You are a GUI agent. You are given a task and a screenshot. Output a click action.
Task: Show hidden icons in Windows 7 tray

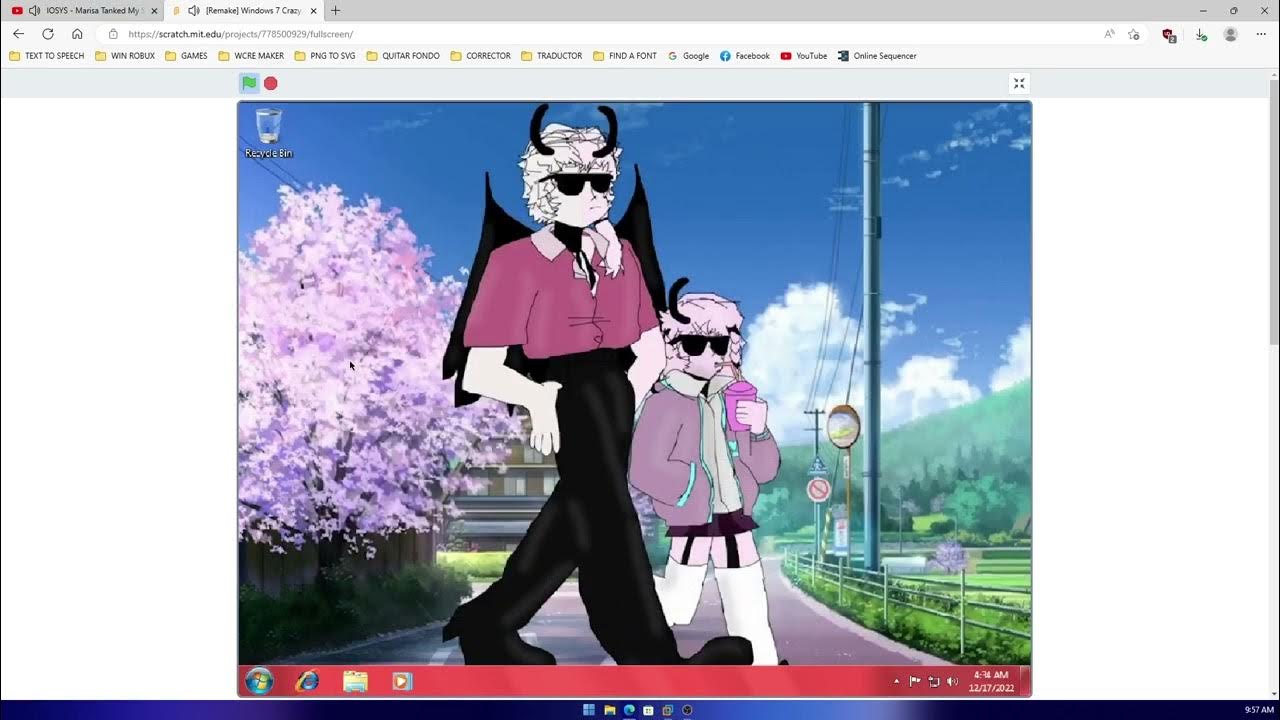pos(896,681)
